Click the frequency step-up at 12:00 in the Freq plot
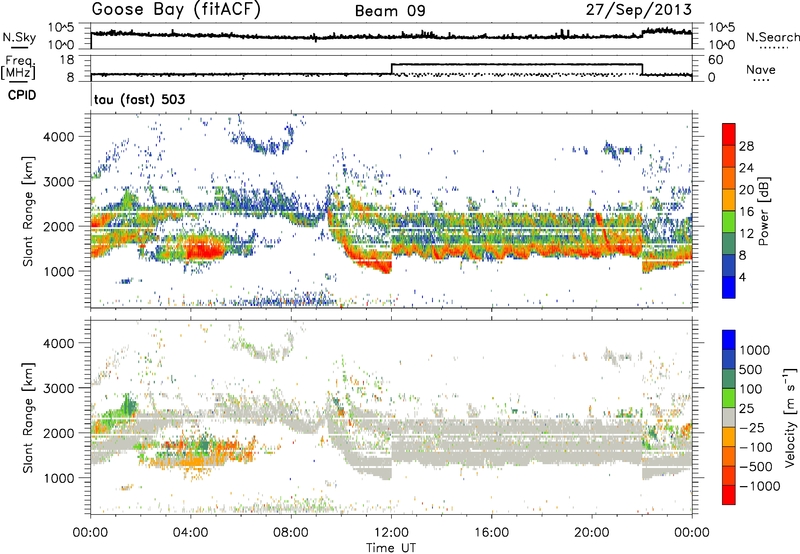 (x=391, y=69)
